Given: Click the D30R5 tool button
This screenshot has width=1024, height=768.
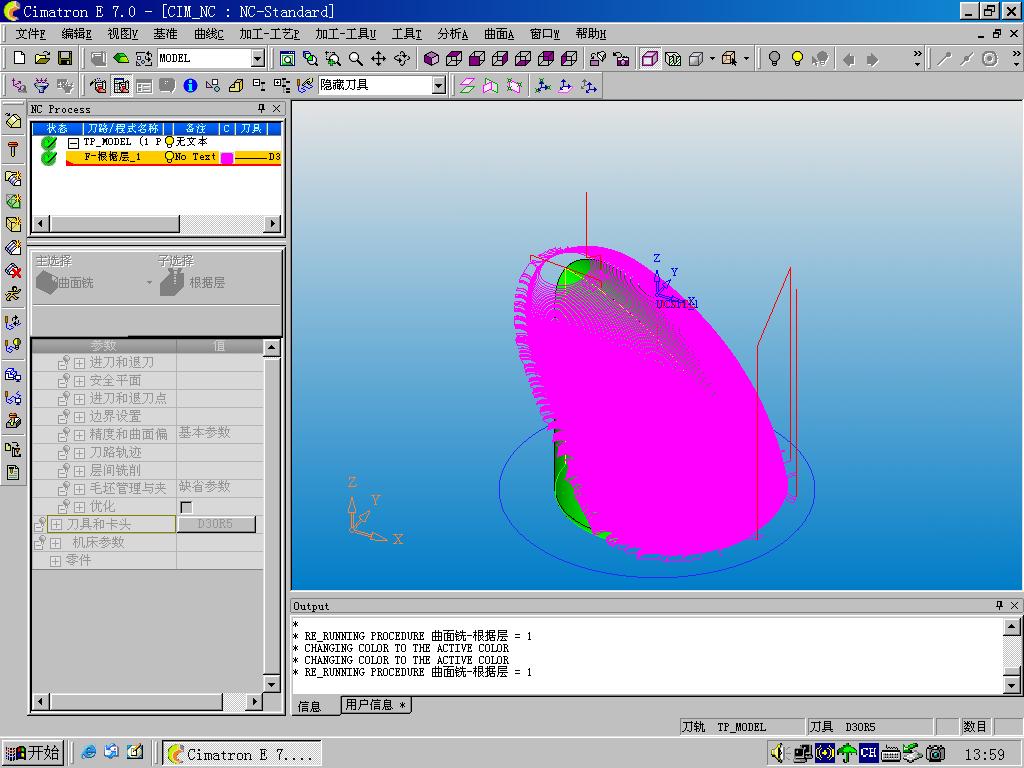Looking at the screenshot, I should coord(216,524).
